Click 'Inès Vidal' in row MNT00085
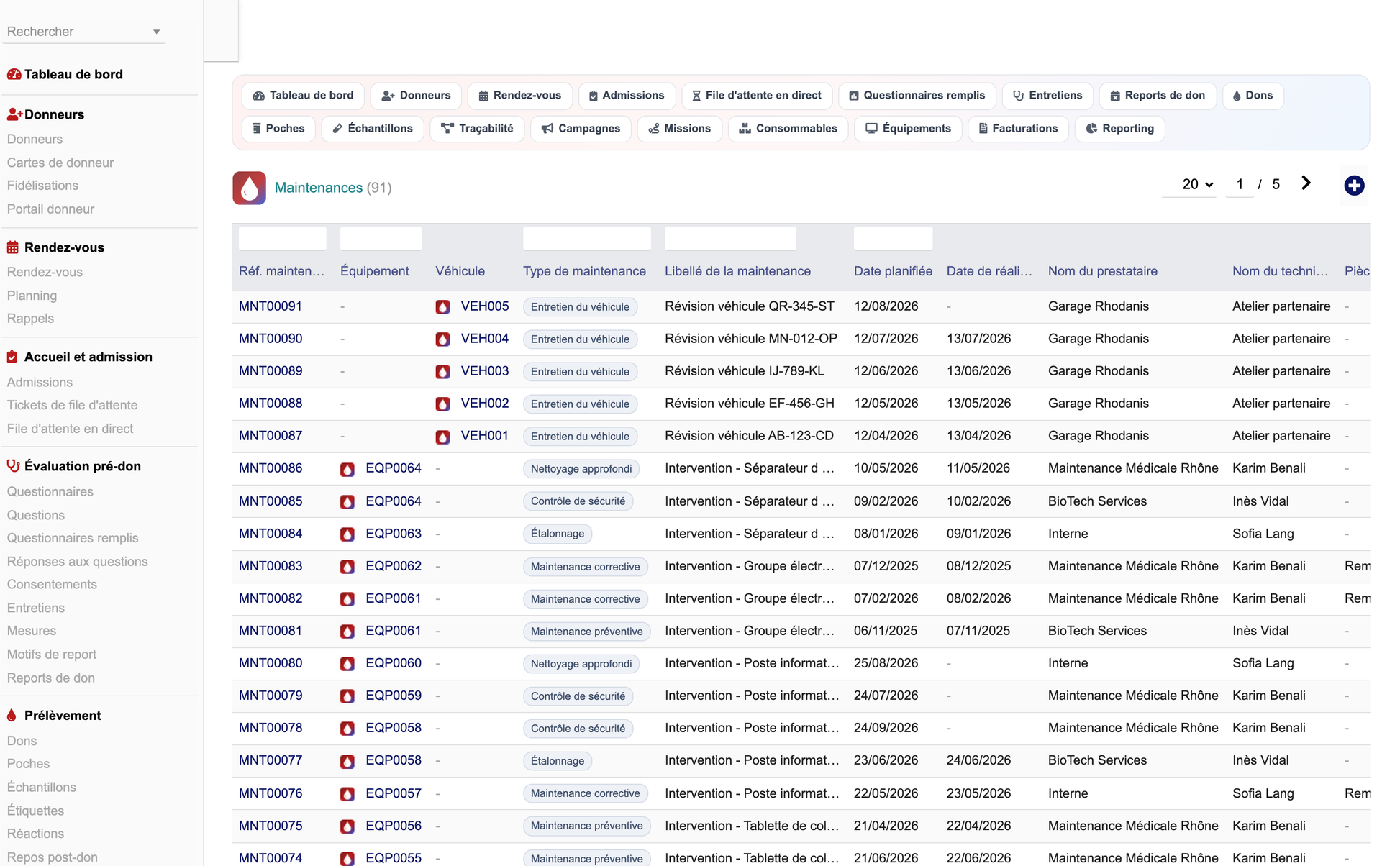Viewport: 1400px width, 866px height. [x=1260, y=501]
